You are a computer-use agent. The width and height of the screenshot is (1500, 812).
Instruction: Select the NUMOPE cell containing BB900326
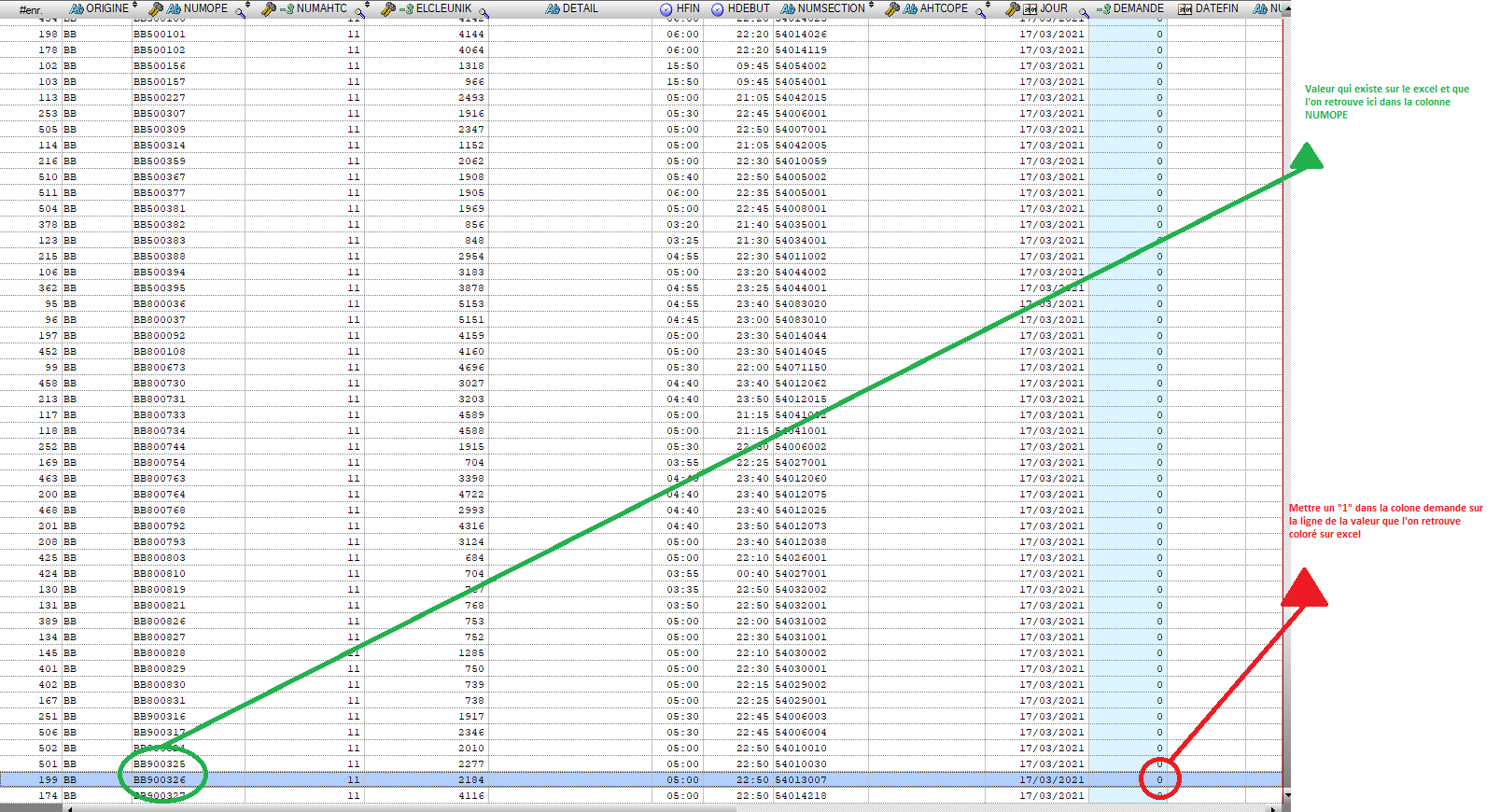160,779
